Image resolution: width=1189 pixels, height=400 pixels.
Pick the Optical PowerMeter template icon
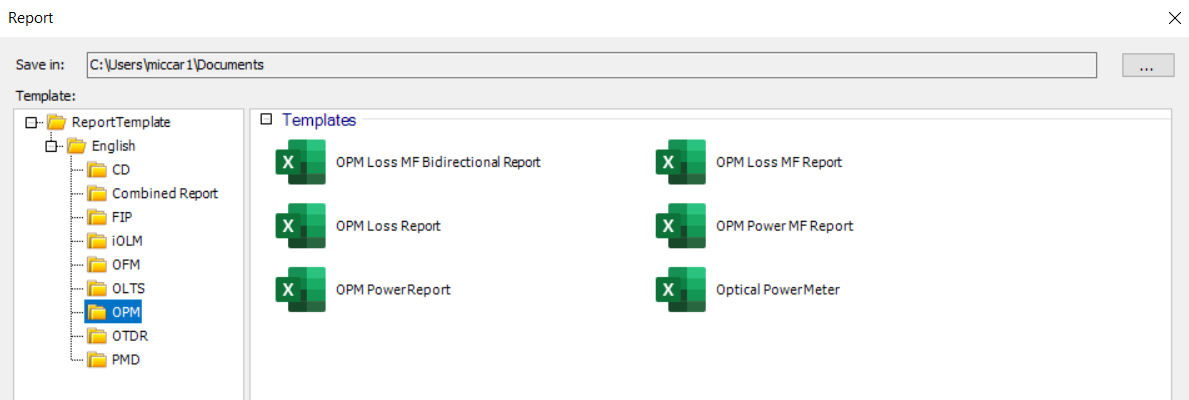tap(680, 290)
